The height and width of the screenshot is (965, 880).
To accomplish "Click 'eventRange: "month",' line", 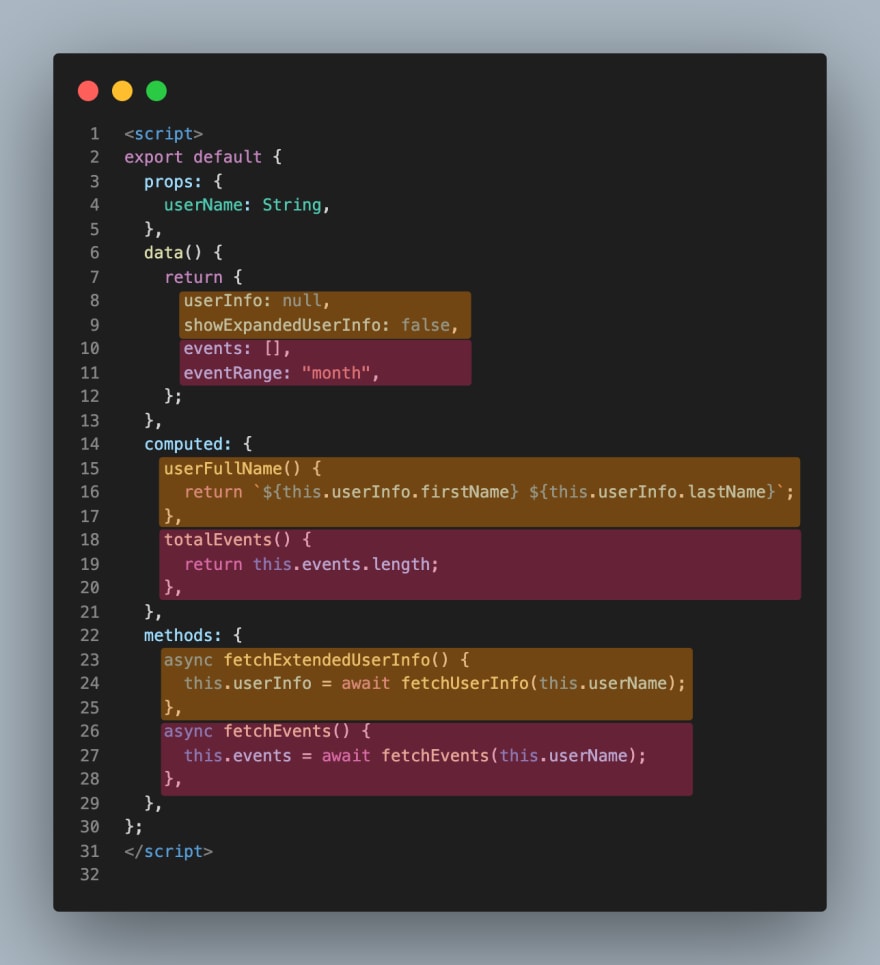I will (x=281, y=373).
